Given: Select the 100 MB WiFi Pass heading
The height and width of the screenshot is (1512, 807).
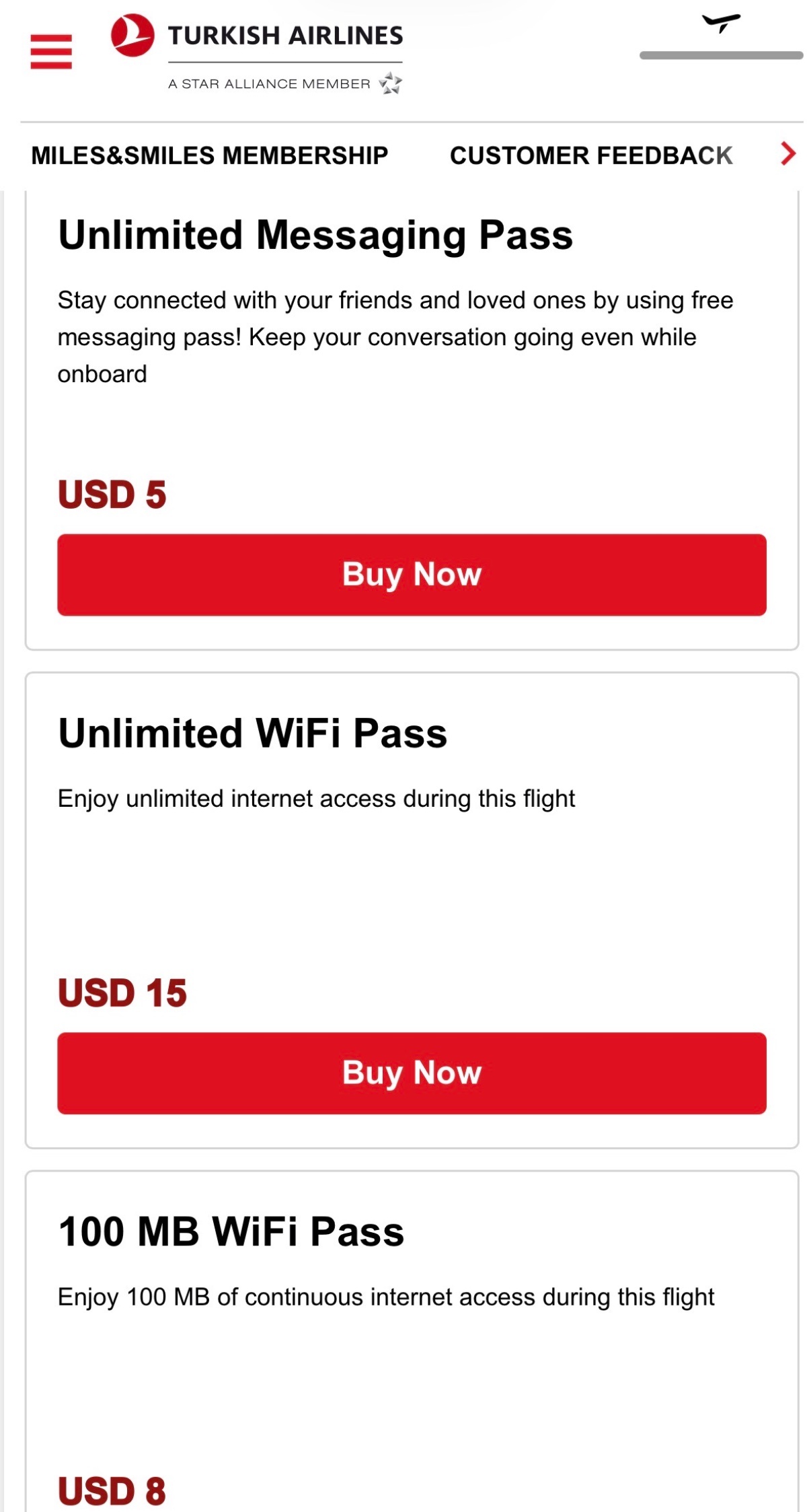Looking at the screenshot, I should pyautogui.click(x=231, y=1231).
